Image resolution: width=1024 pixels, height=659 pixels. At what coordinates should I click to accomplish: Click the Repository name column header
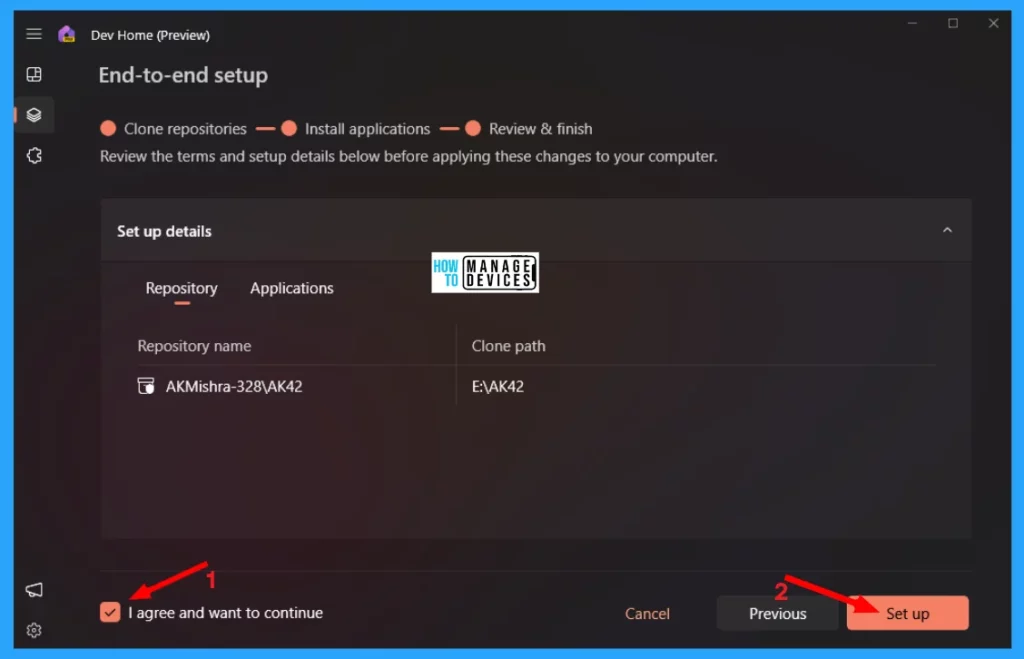194,346
